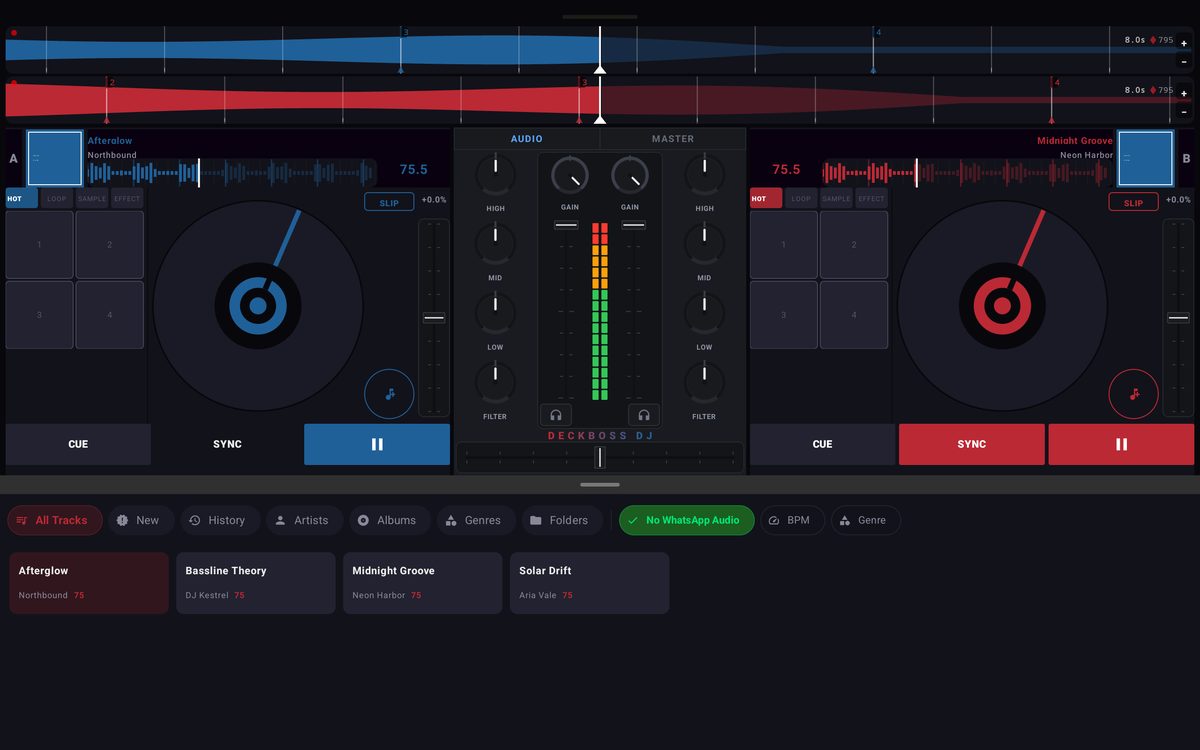Switch to the AUDIO mixer tab
This screenshot has width=1200, height=750.
coord(527,139)
